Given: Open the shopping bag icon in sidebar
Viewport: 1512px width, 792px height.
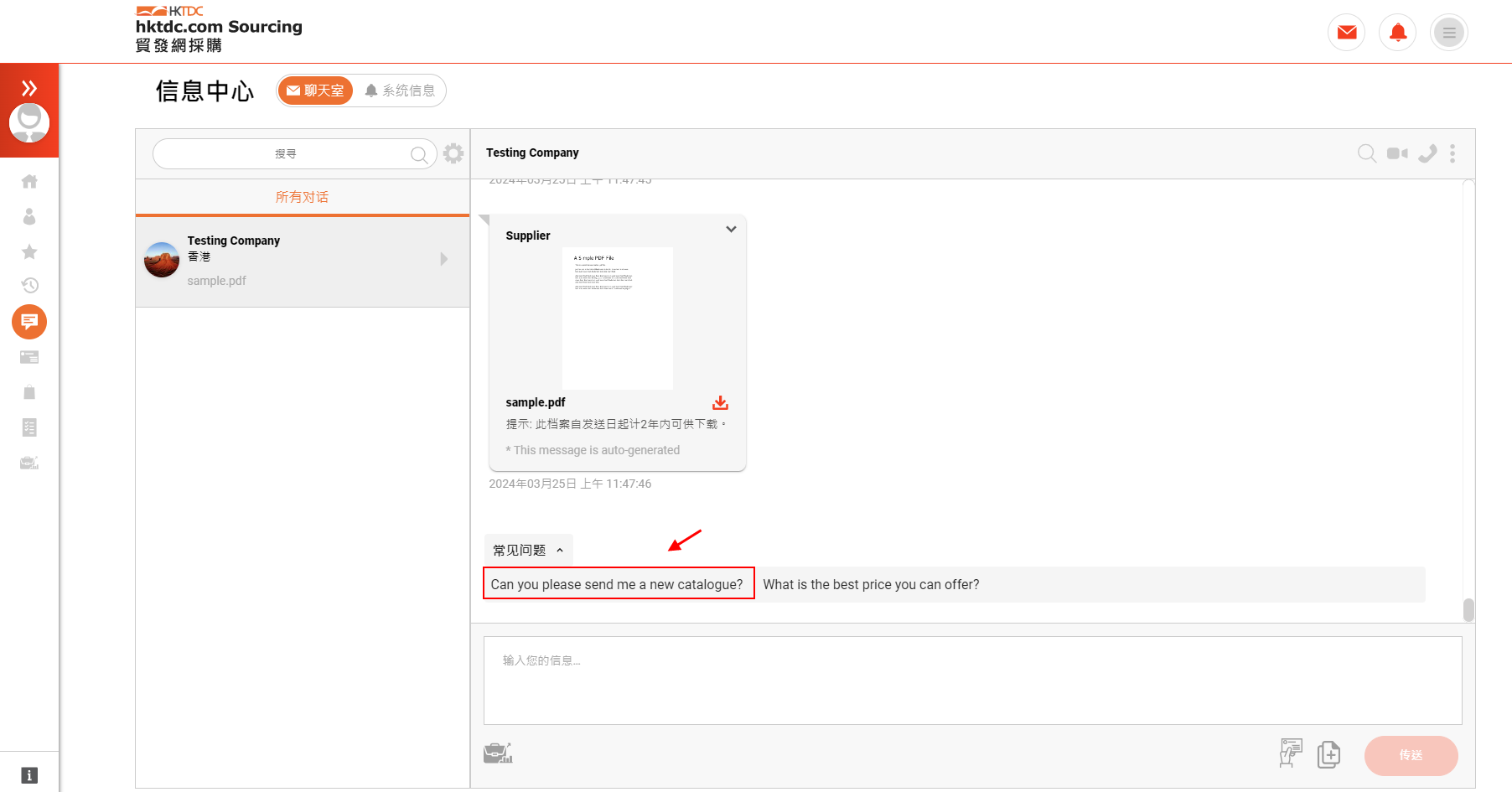Looking at the screenshot, I should [29, 392].
